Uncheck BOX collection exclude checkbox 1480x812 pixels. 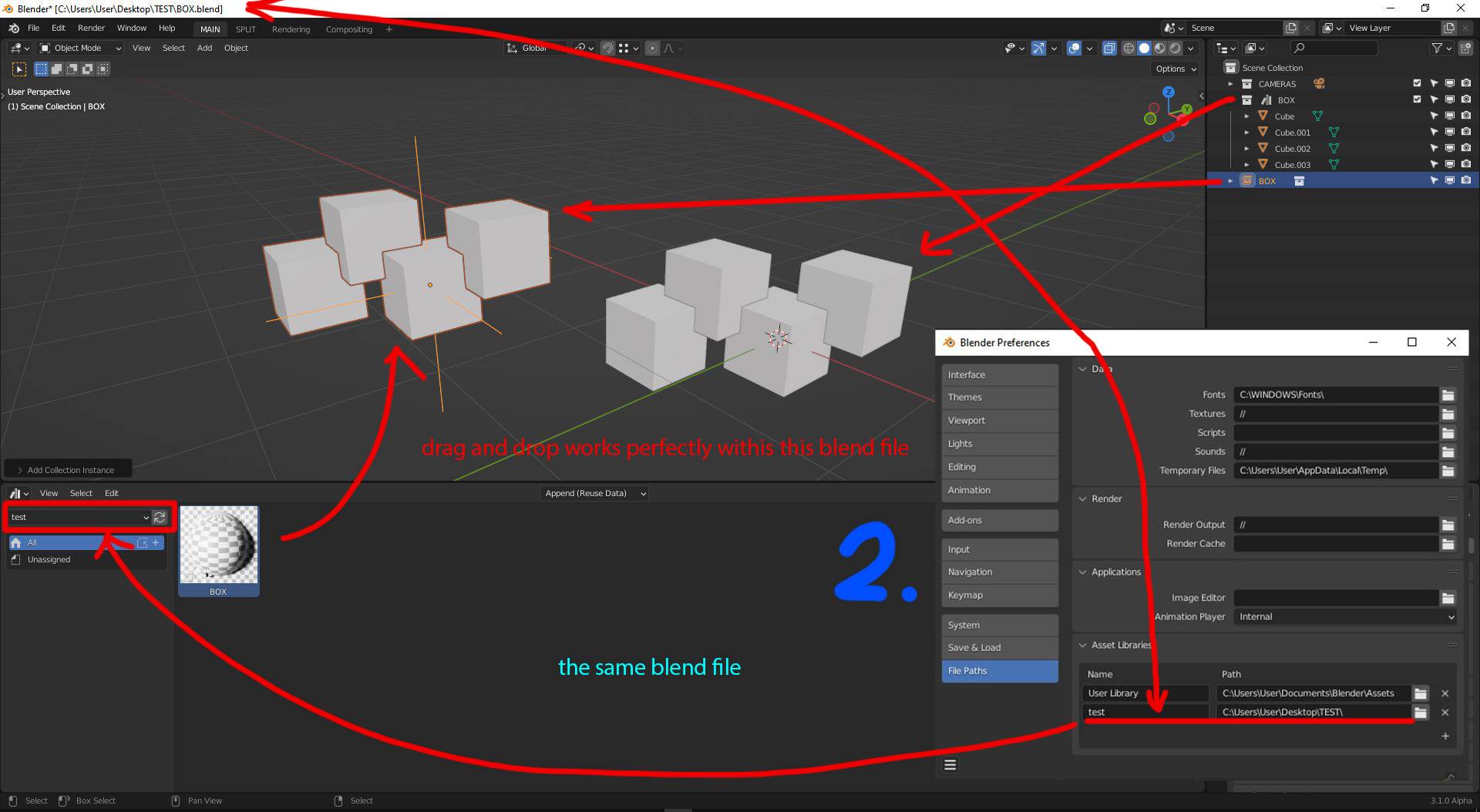coord(1417,100)
